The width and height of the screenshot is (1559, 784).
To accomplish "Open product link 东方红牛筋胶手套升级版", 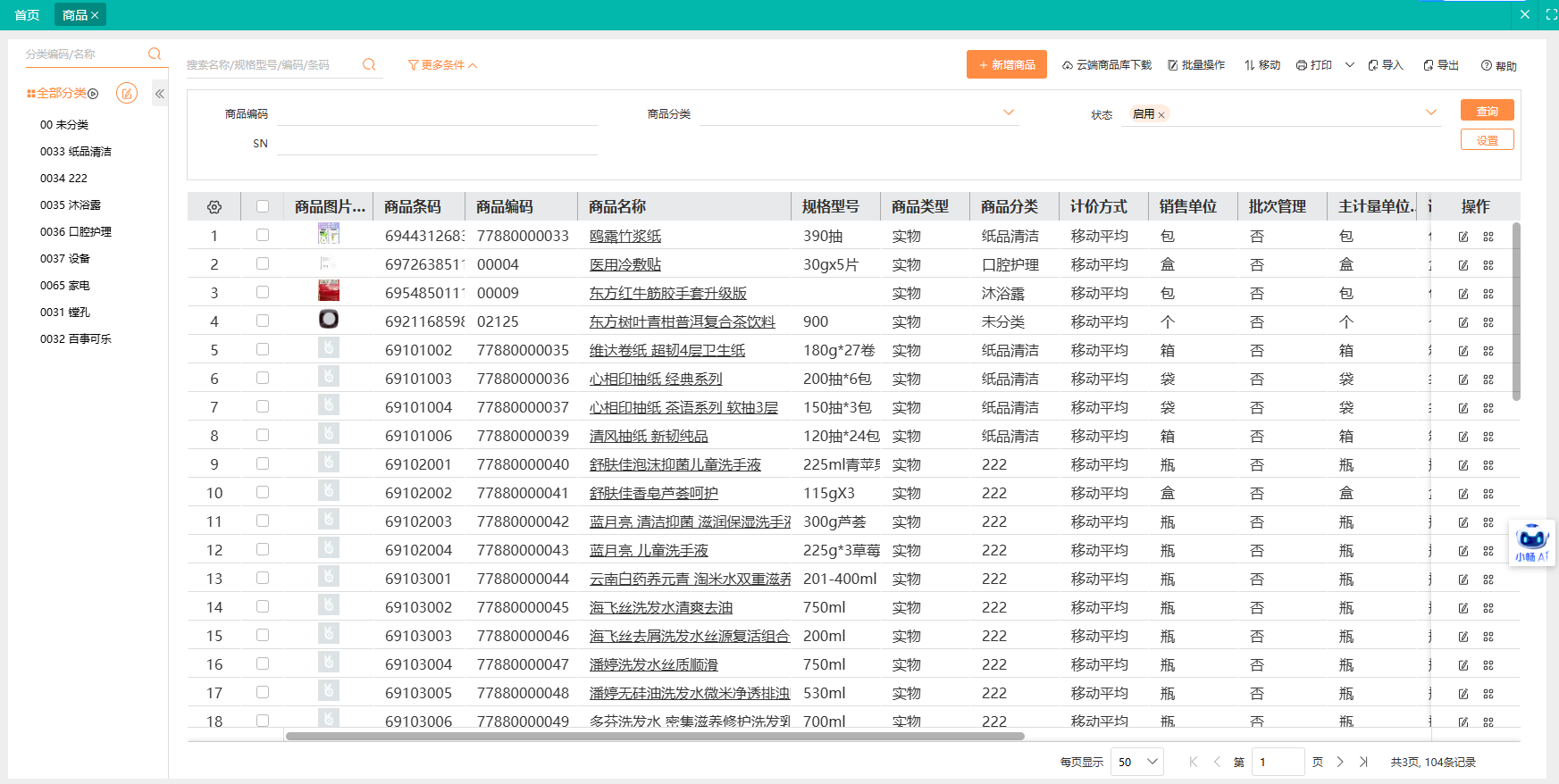I will [x=668, y=294].
